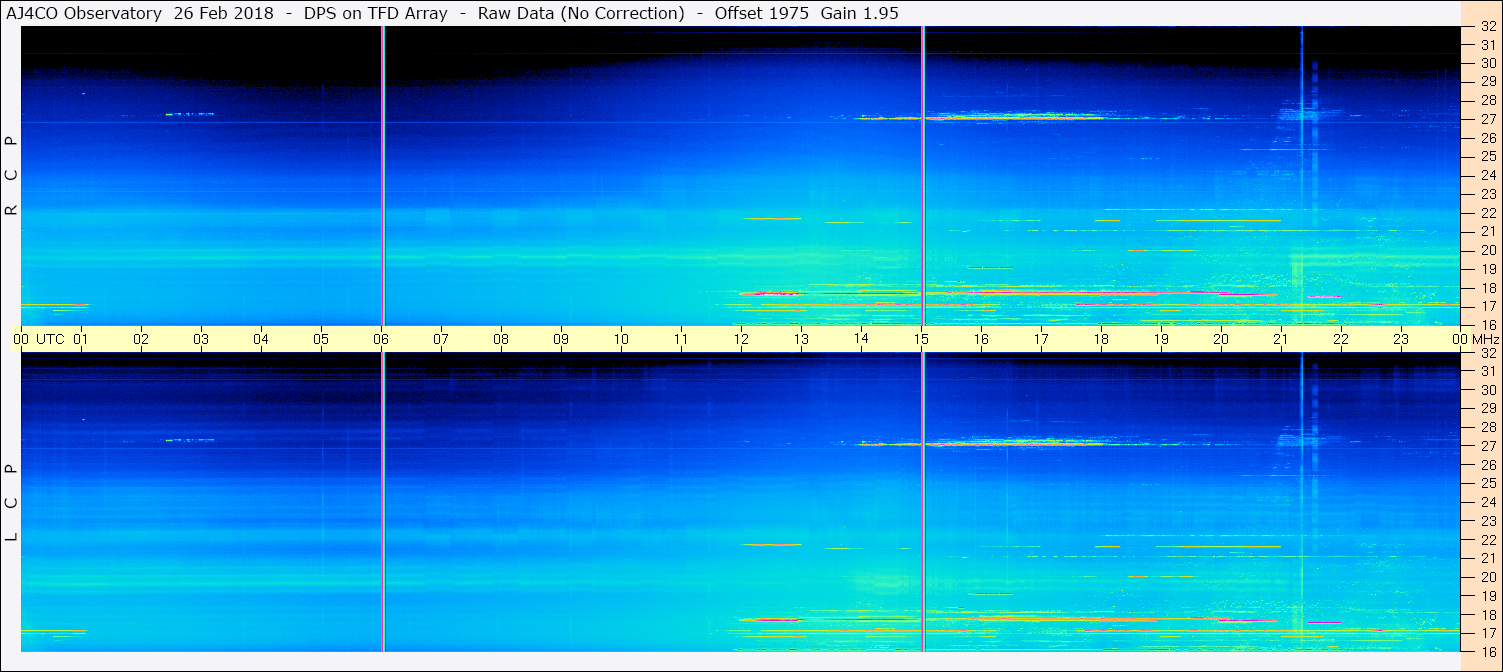Viewport: 1503px width, 672px height.
Task: Select hour 06 on the UTC axis
Action: [x=381, y=339]
